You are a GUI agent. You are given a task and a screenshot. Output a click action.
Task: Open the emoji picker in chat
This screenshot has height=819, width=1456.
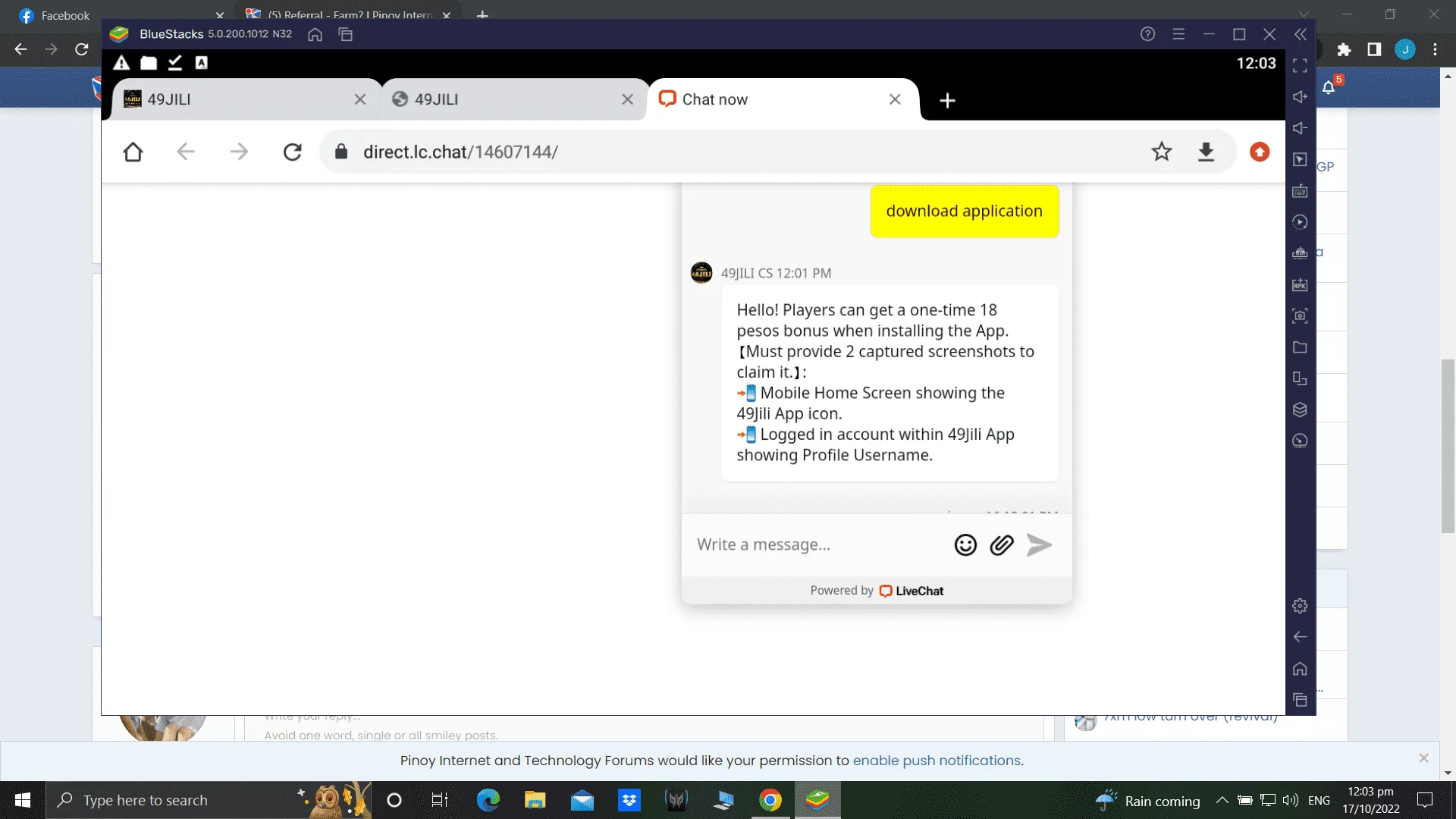pyautogui.click(x=965, y=544)
